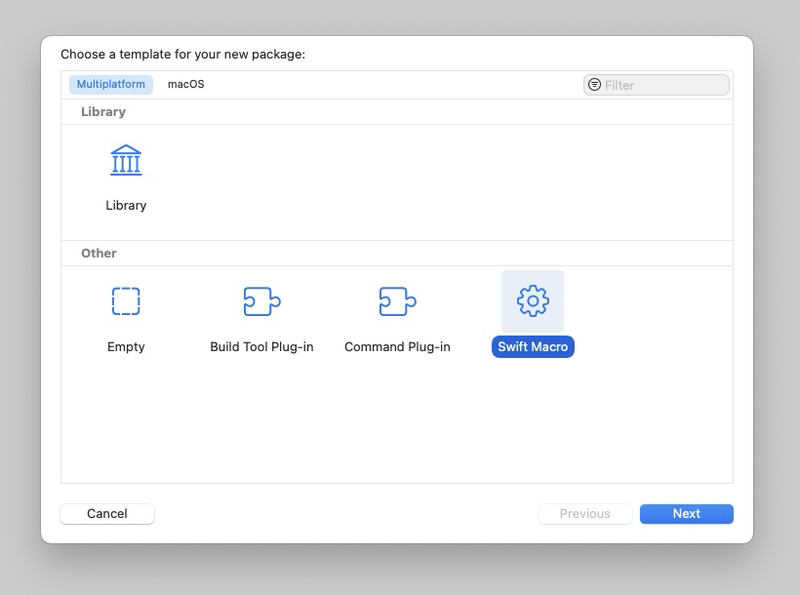Click the Library section header

(102, 111)
